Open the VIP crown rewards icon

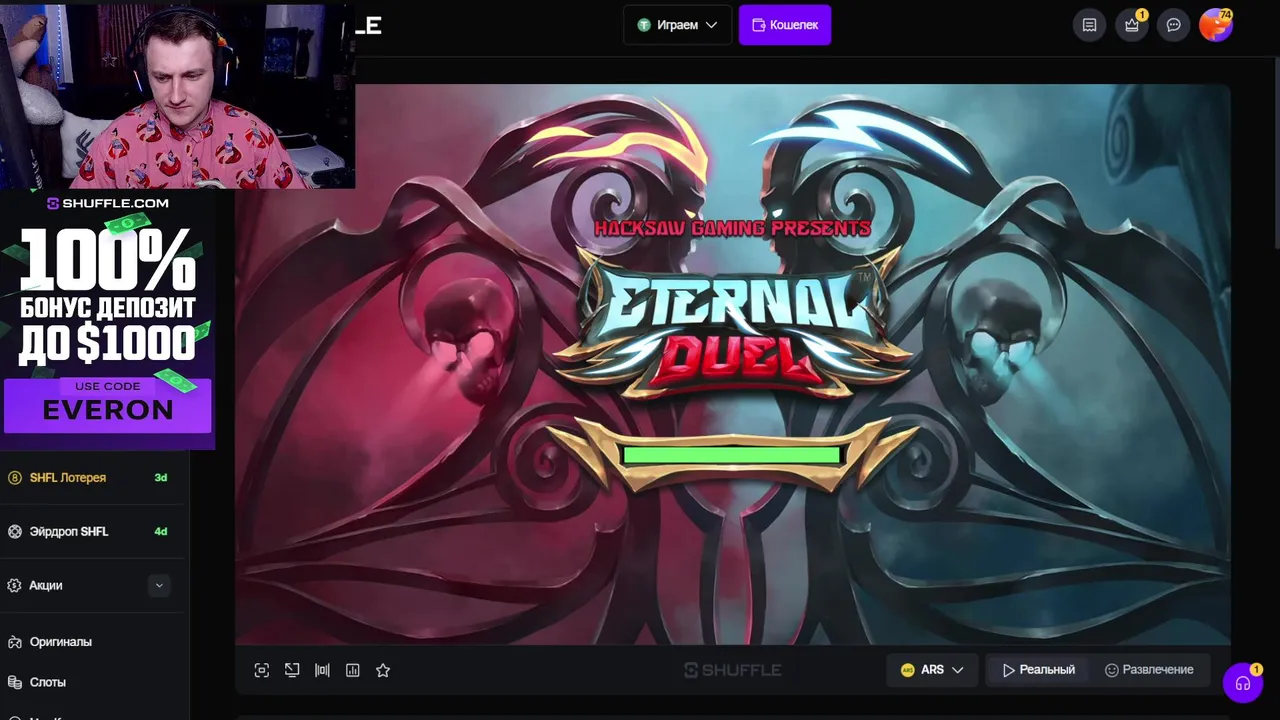[x=1132, y=25]
